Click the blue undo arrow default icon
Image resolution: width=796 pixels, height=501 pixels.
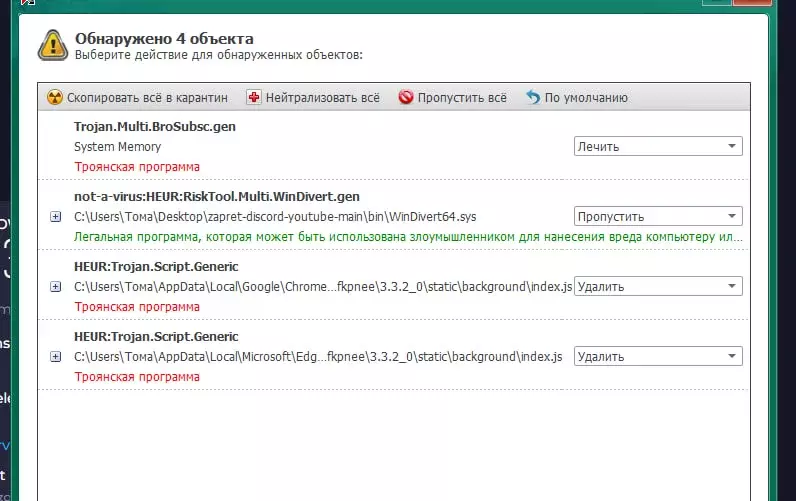tap(533, 97)
